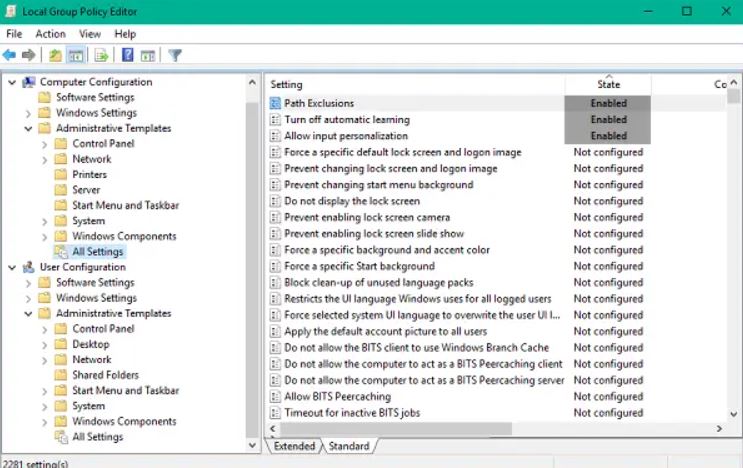Screen dimensions: 743x468
Task: Click the Filter funnel toolbar icon
Action: click(175, 55)
